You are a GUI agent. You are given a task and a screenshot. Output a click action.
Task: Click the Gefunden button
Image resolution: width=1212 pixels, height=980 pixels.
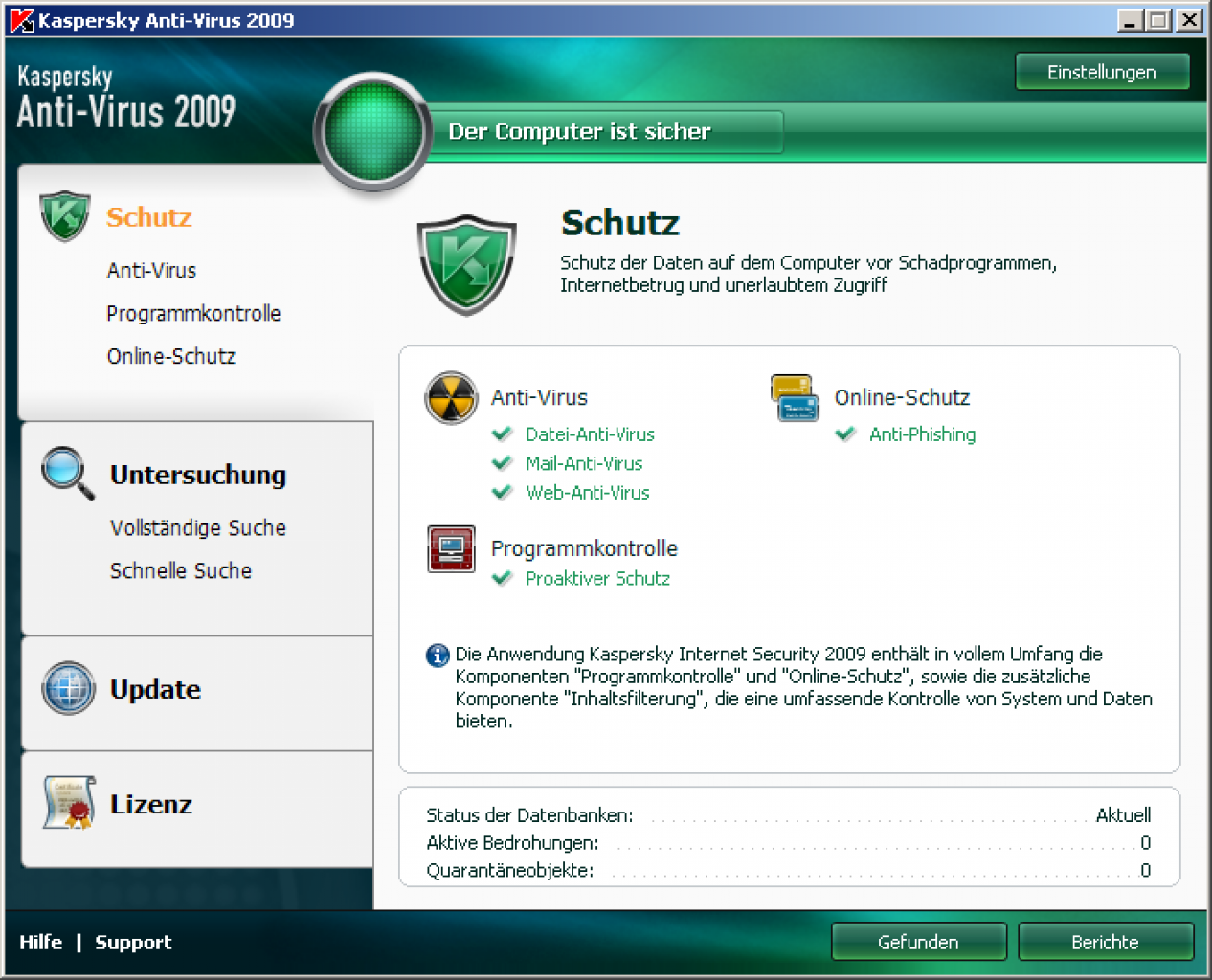[918, 942]
